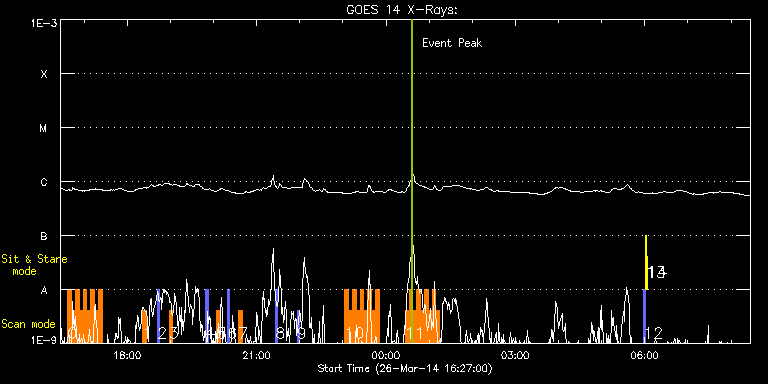Select the C flare class axis label
Screen dimensions: 768x384
(44, 182)
